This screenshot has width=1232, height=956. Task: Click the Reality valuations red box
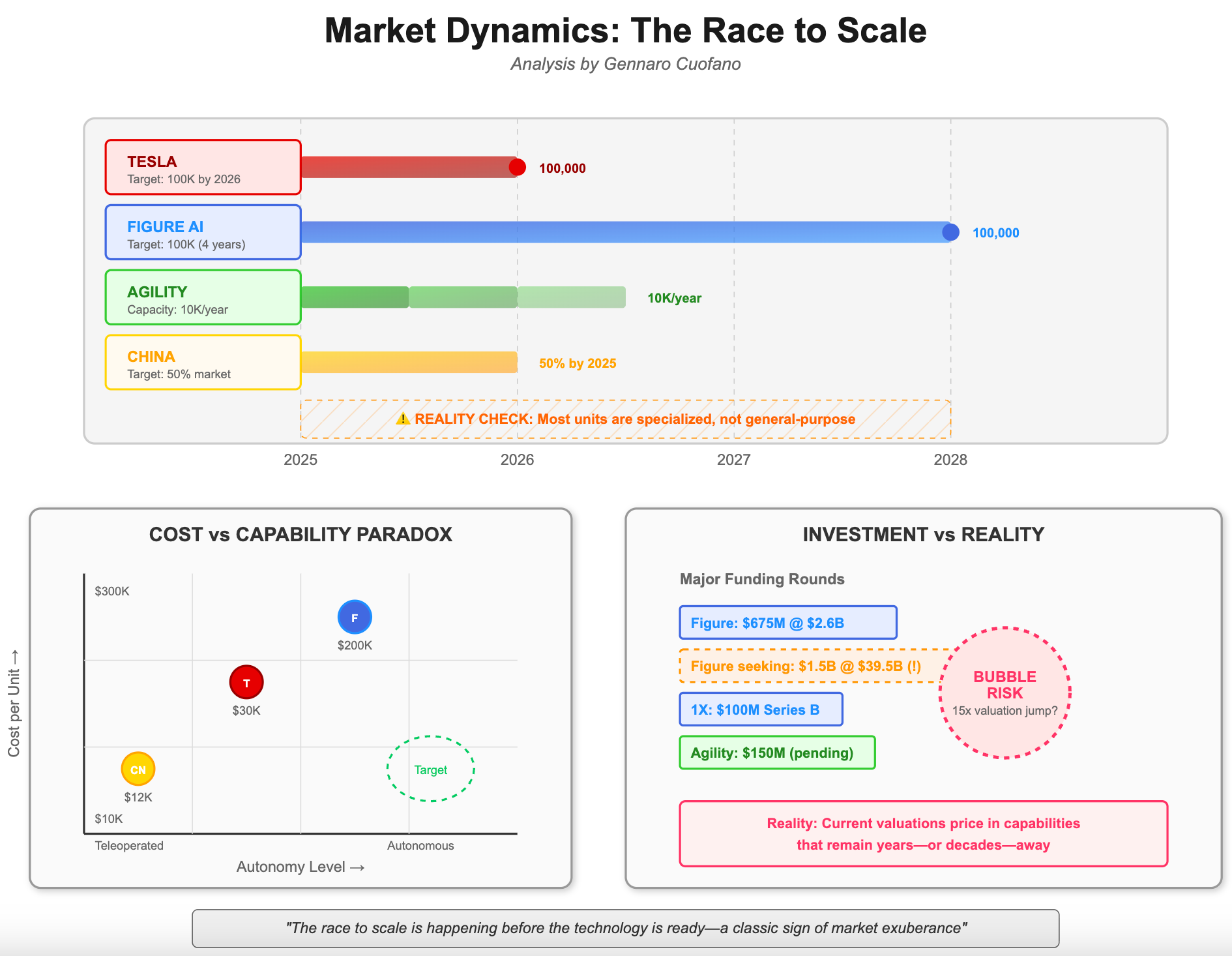924,833
